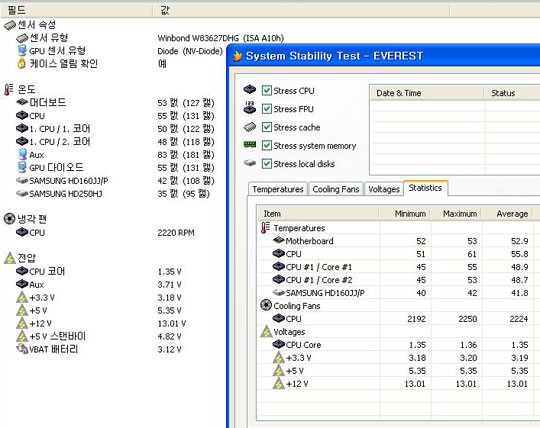Click the 필드 column header
The image size is (540, 428).
click(x=76, y=10)
